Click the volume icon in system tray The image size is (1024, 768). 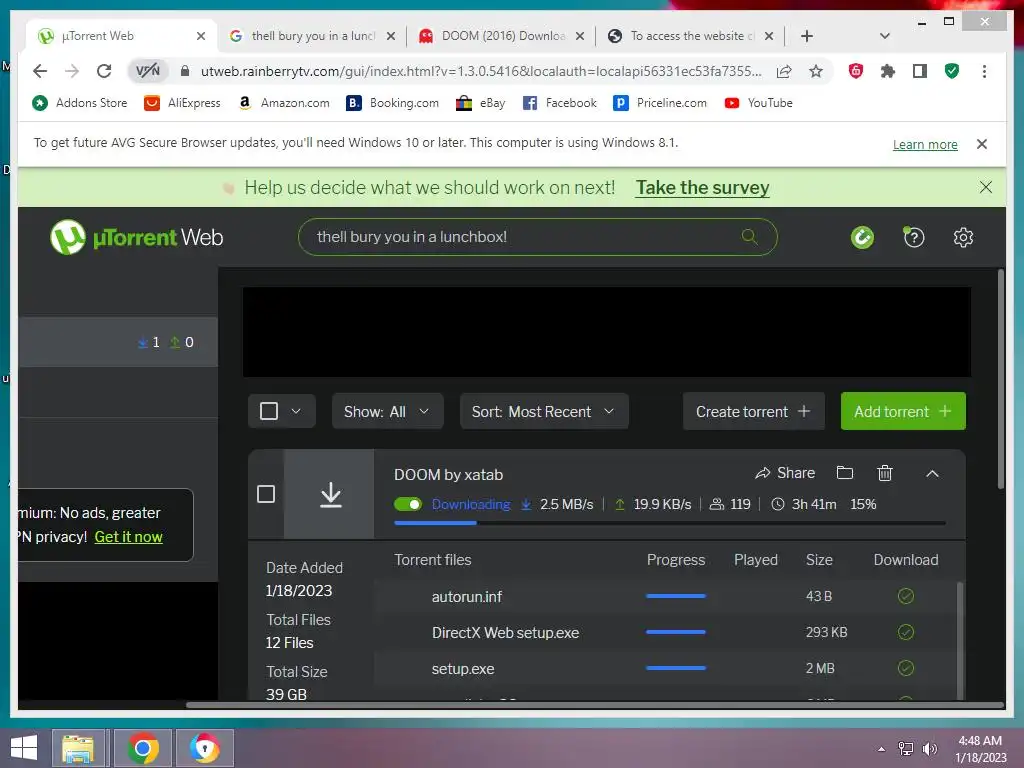929,749
